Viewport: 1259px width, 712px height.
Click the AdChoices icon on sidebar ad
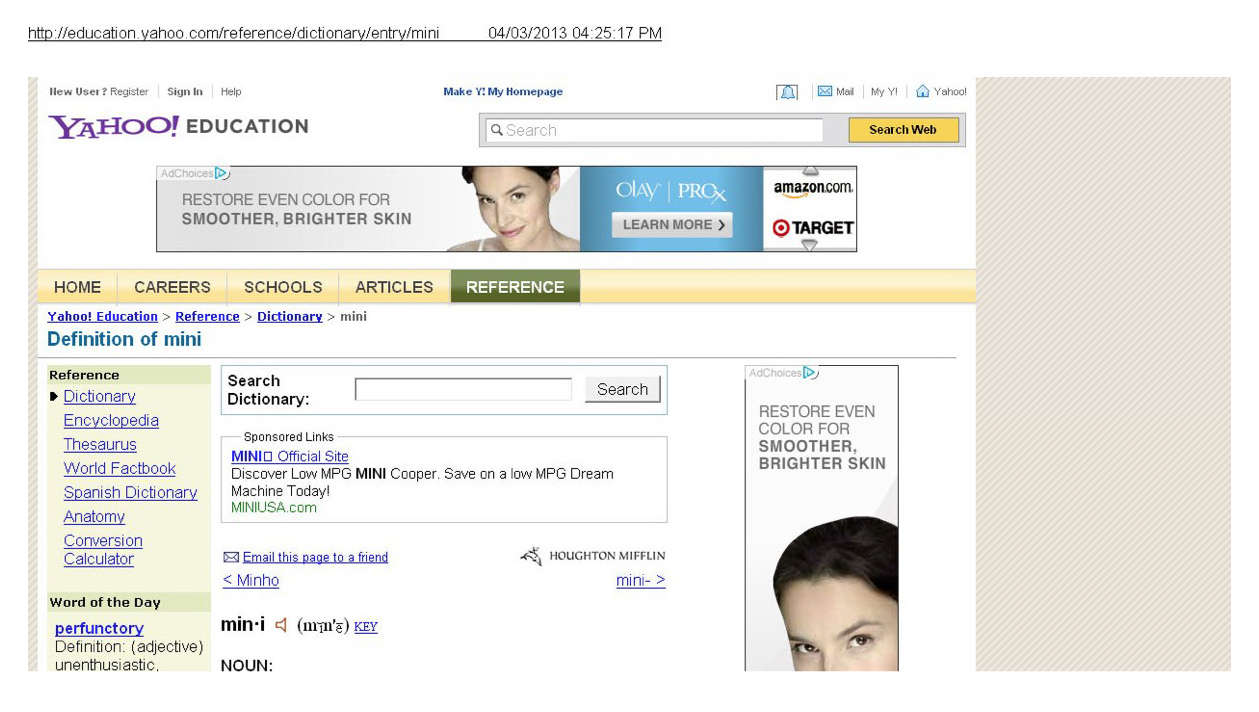pyautogui.click(x=811, y=373)
